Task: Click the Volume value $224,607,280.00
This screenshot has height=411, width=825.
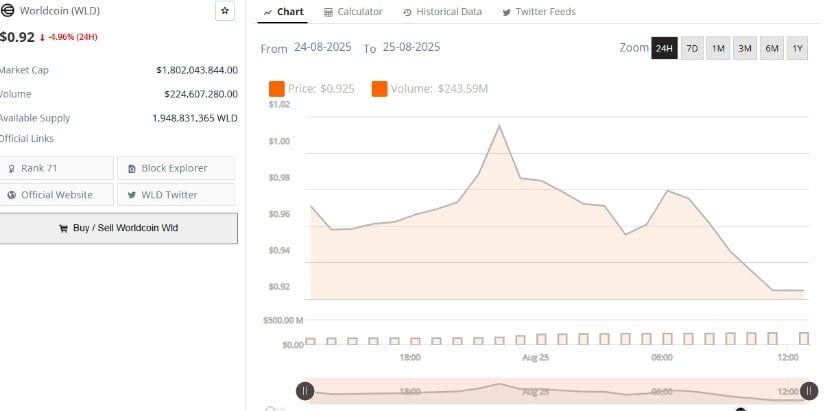Action: [x=200, y=94]
